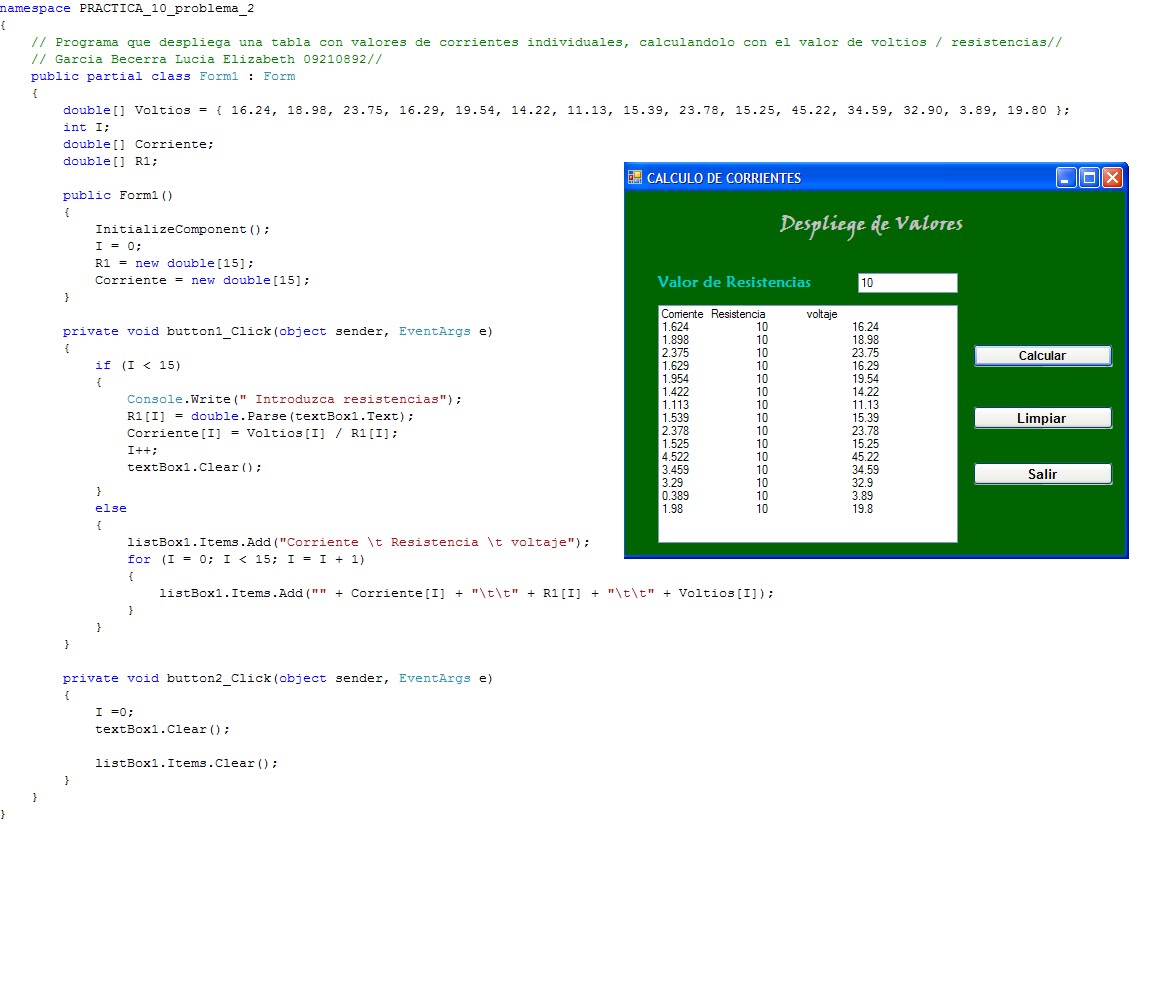
Task: Click namespace PRACTICA_10_problema_2 in code
Action: point(125,8)
